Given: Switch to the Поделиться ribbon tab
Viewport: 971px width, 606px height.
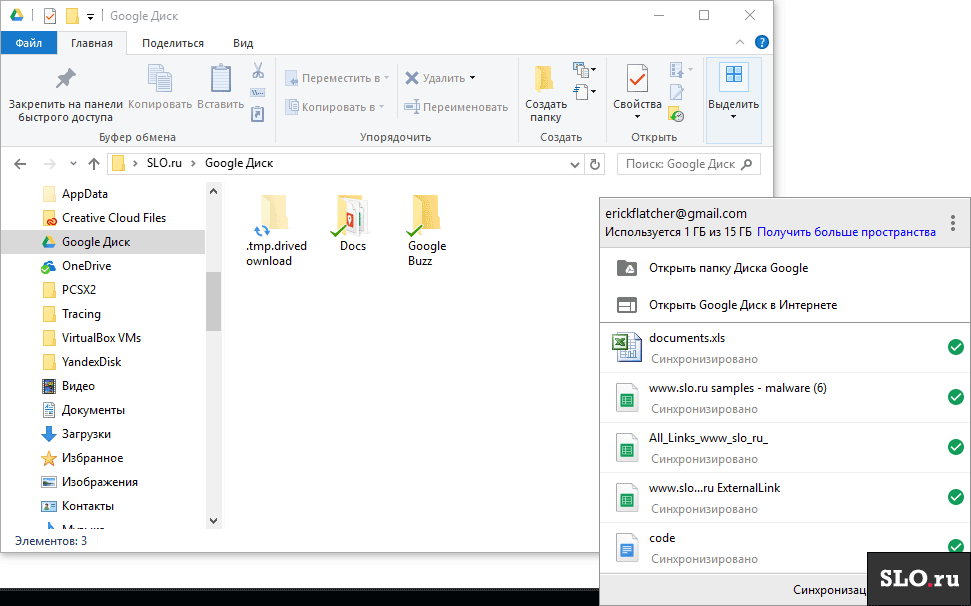Looking at the screenshot, I should (173, 43).
